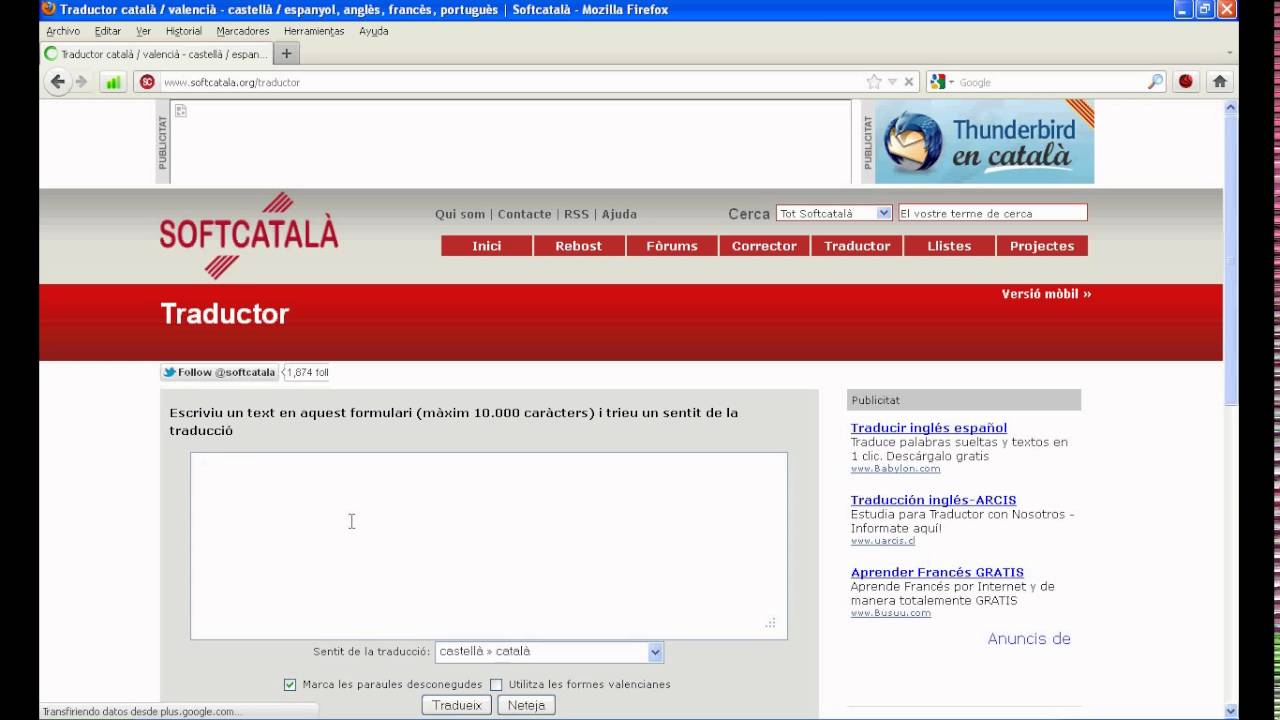This screenshot has width=1280, height=720.
Task: Open the Historial menu
Action: (x=184, y=31)
